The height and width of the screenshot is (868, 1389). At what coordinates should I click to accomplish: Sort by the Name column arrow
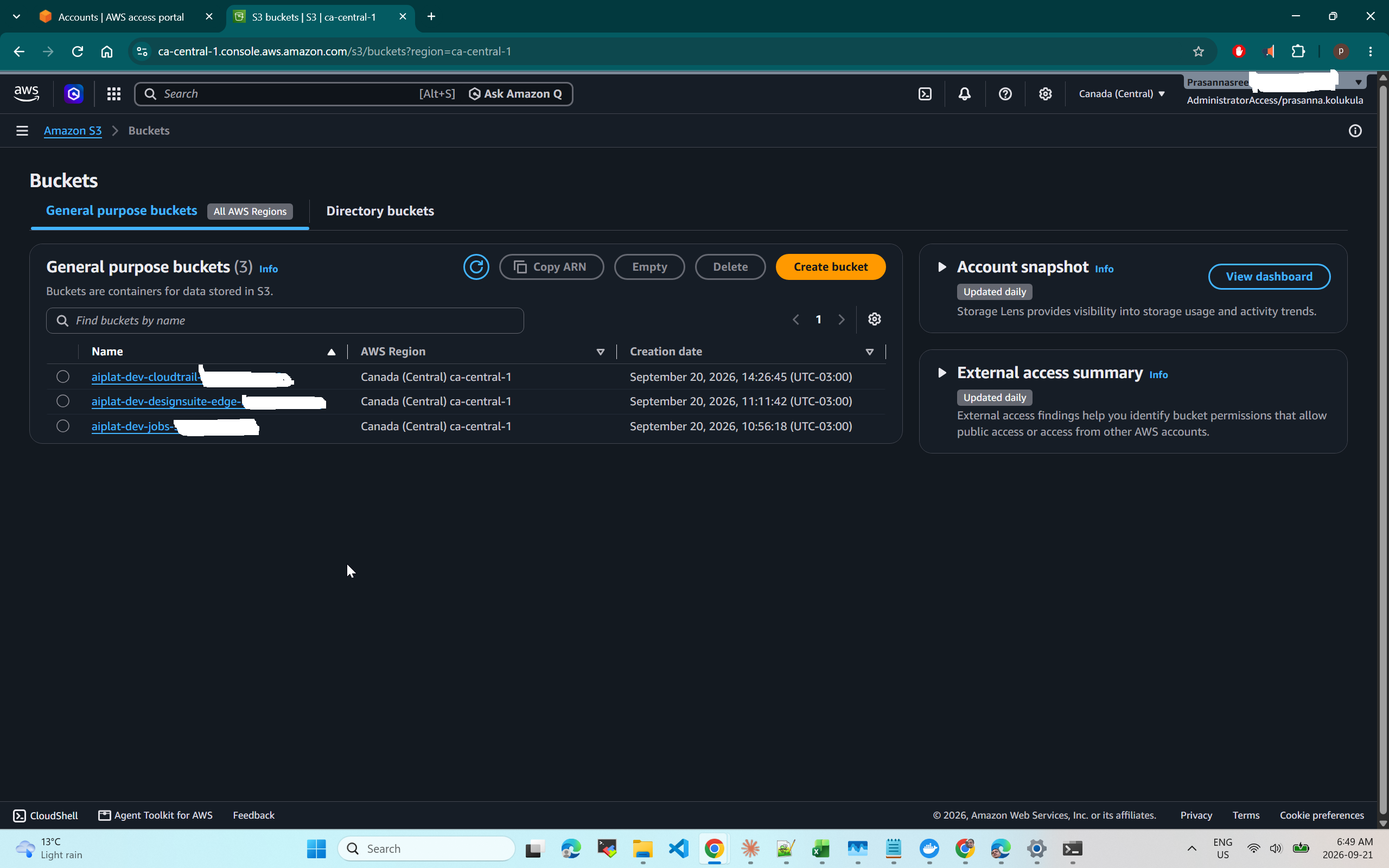coord(331,352)
